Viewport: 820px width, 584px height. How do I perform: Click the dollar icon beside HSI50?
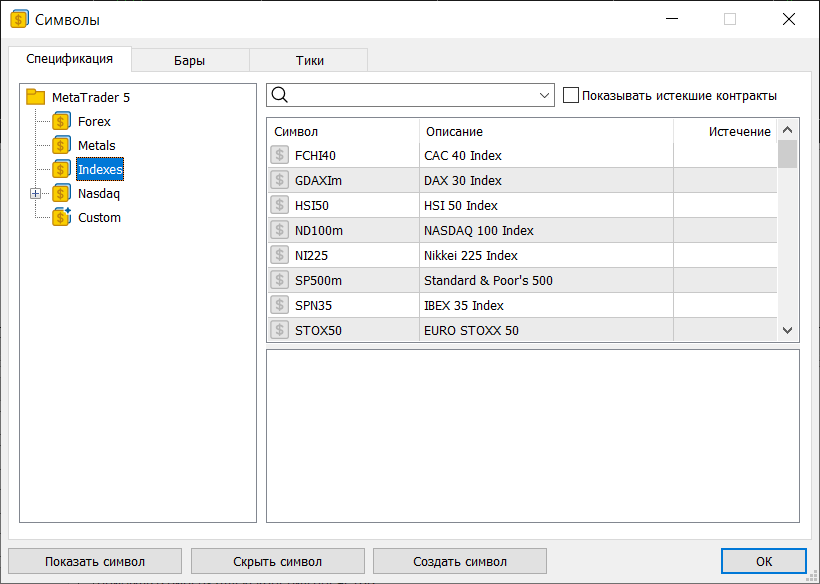279,205
